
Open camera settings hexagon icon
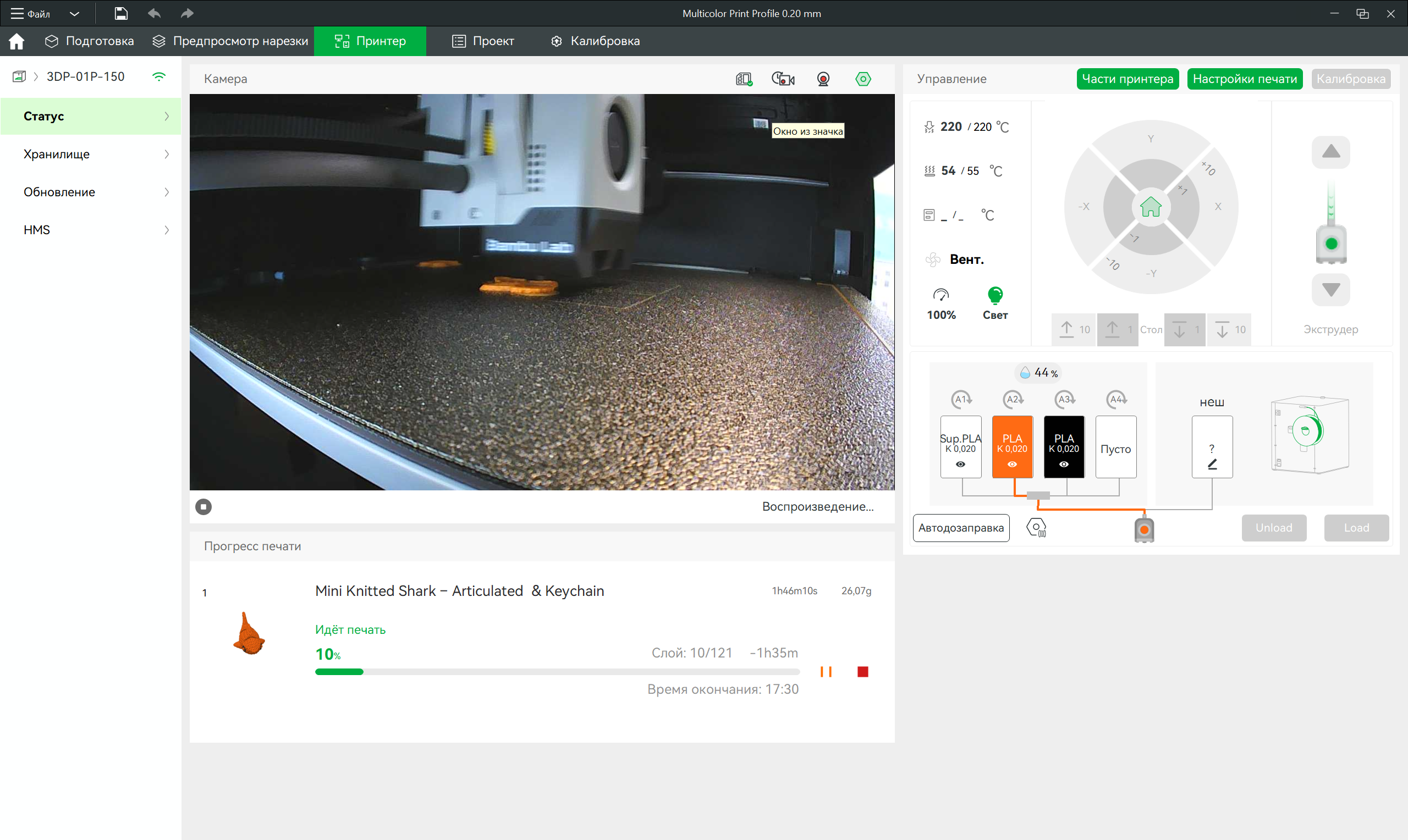pos(863,79)
